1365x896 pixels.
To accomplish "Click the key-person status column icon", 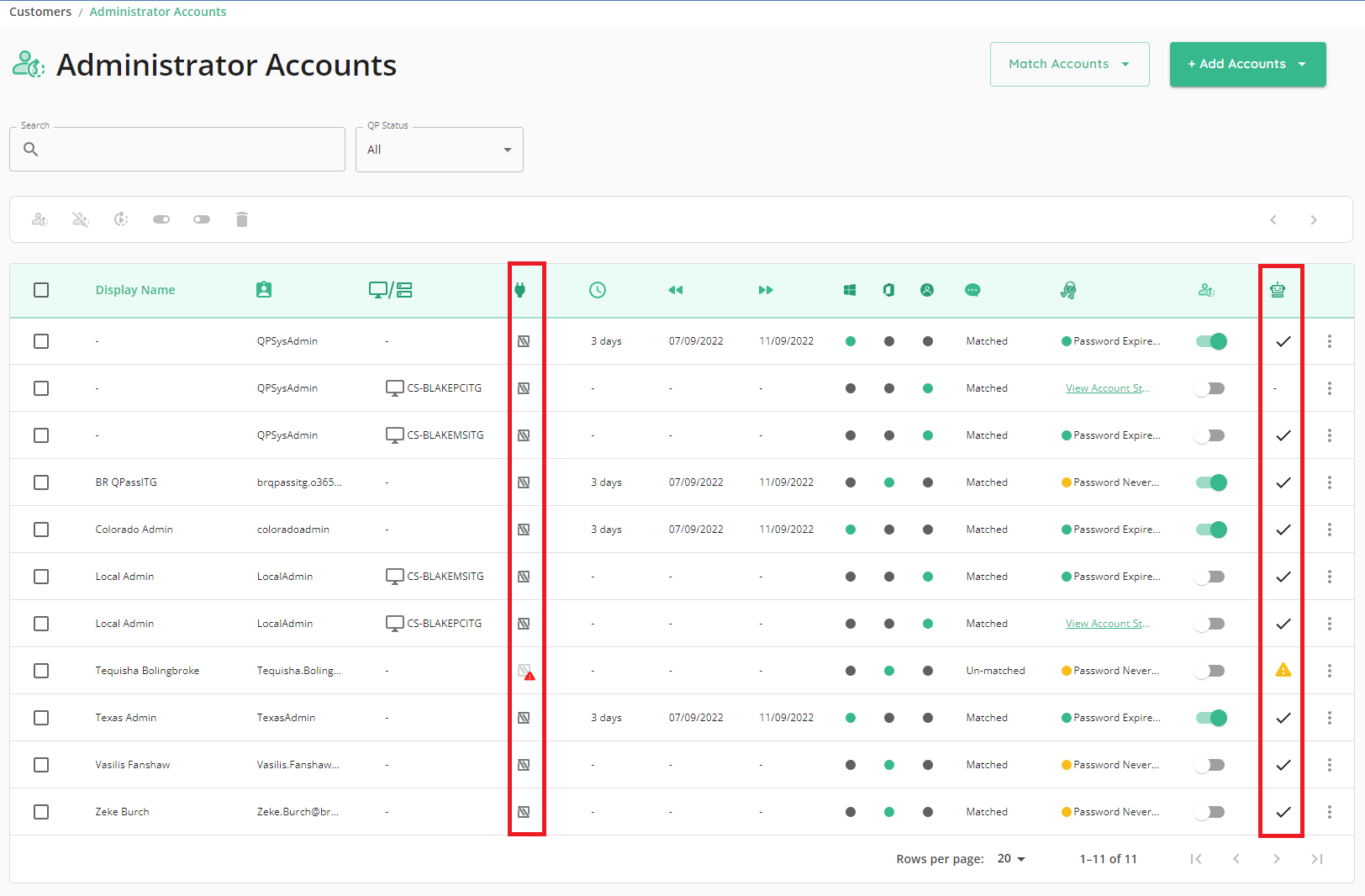I will click(1068, 290).
